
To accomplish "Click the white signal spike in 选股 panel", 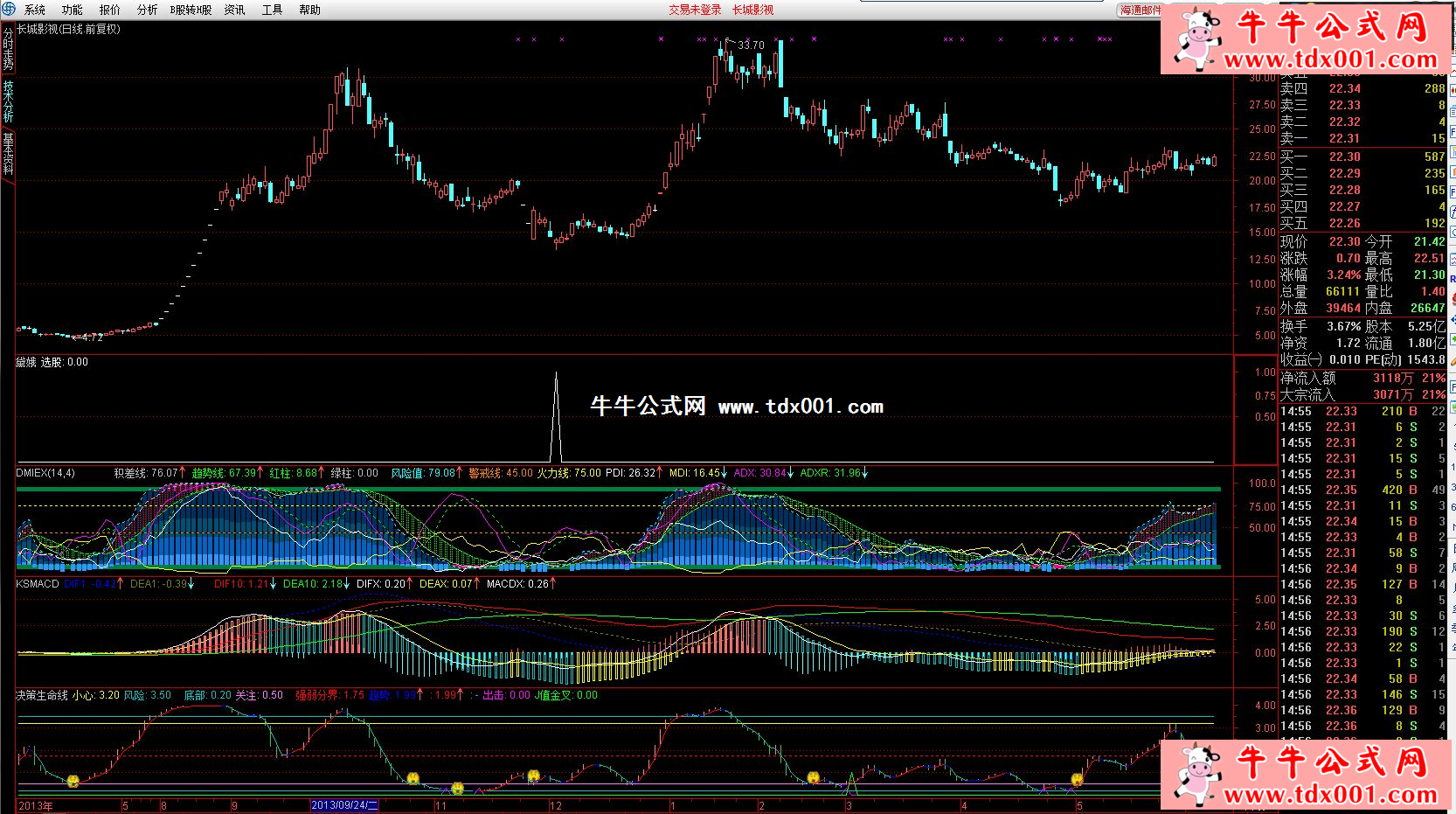I will pos(556,416).
